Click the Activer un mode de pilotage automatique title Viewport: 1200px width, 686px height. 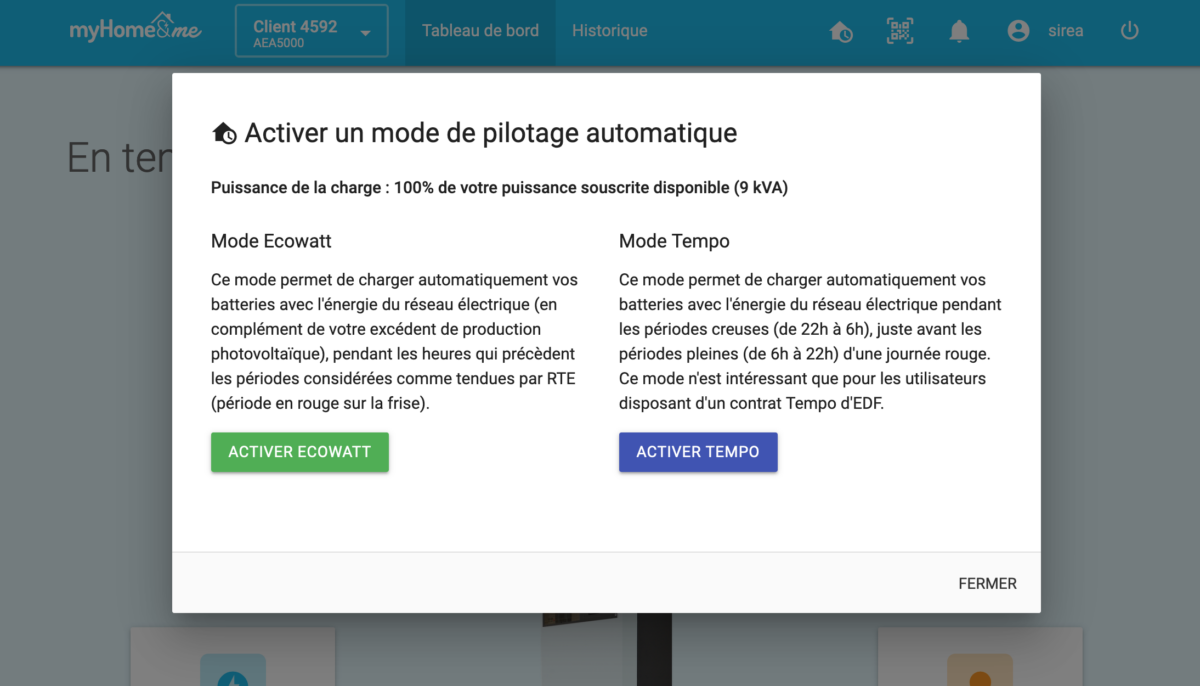491,132
